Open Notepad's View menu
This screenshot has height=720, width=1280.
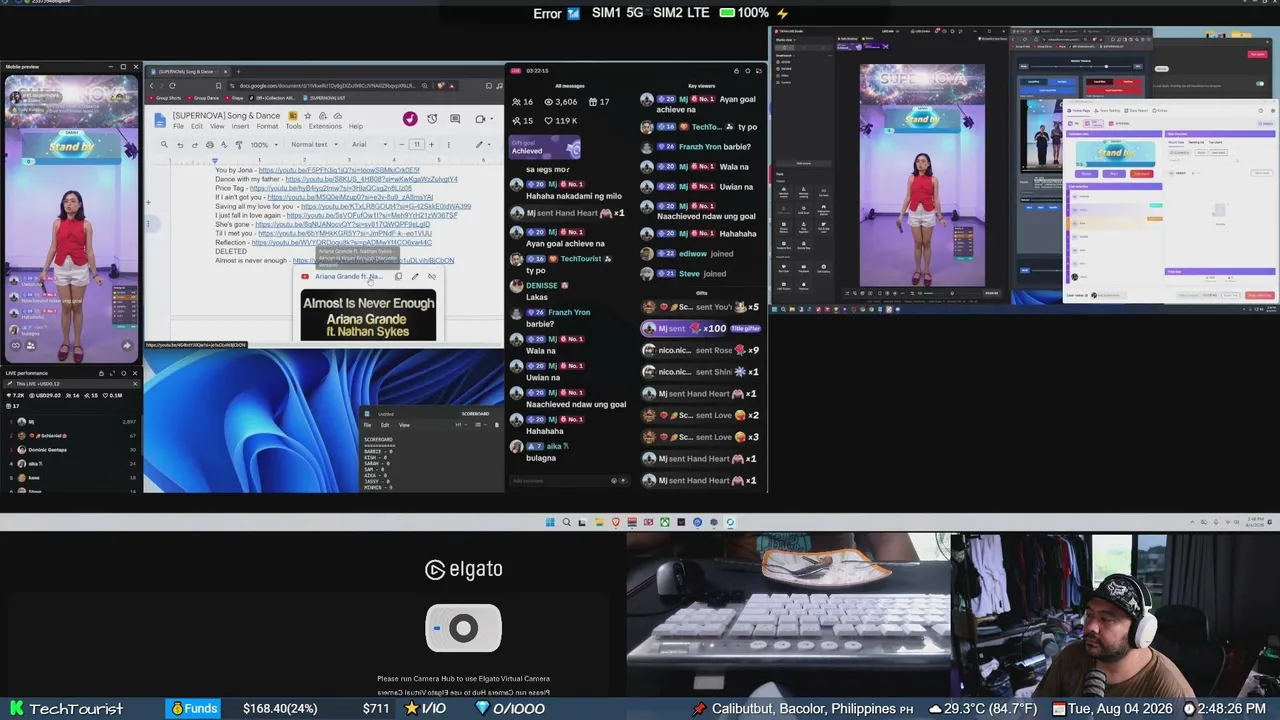pyautogui.click(x=404, y=425)
